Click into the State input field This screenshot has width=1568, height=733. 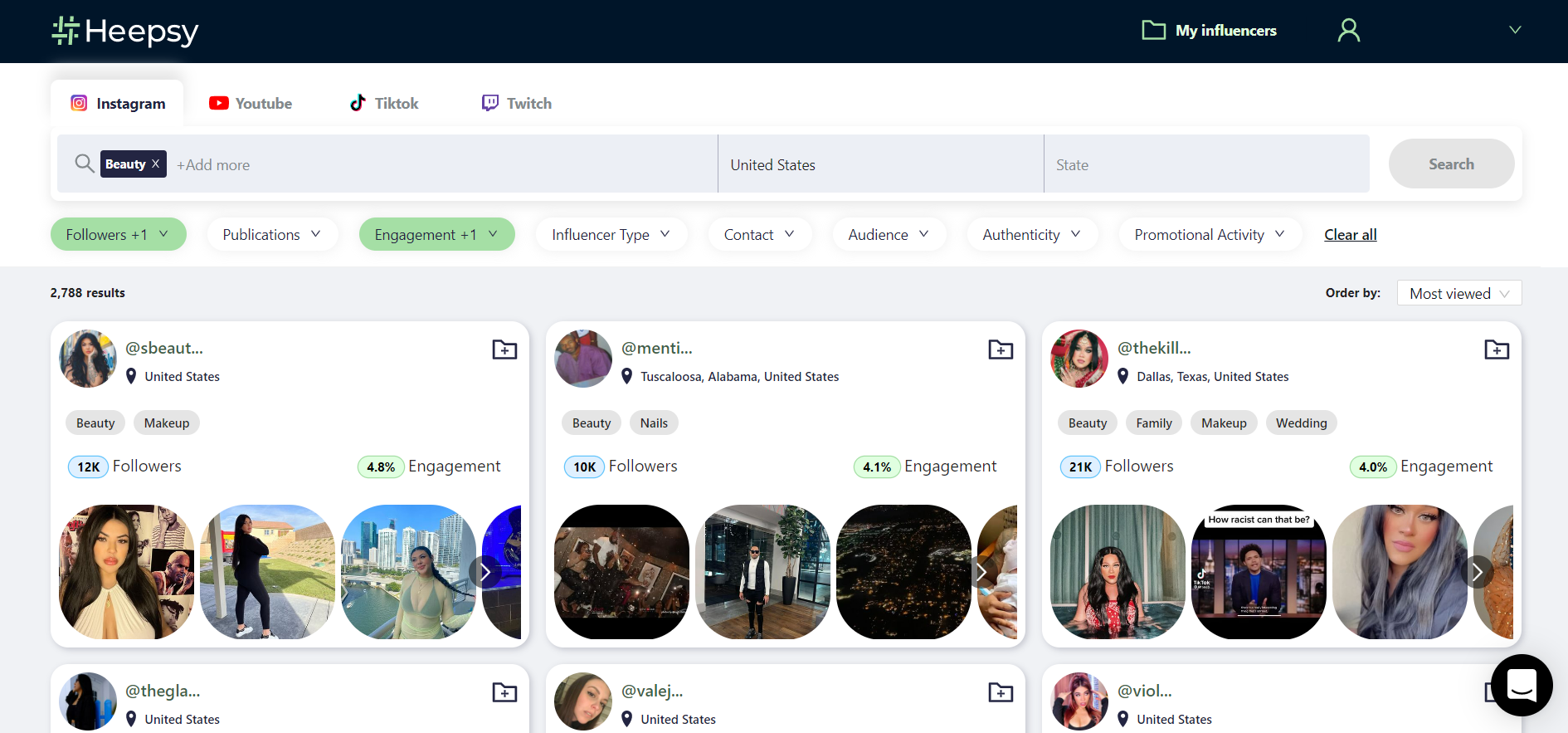click(1205, 165)
